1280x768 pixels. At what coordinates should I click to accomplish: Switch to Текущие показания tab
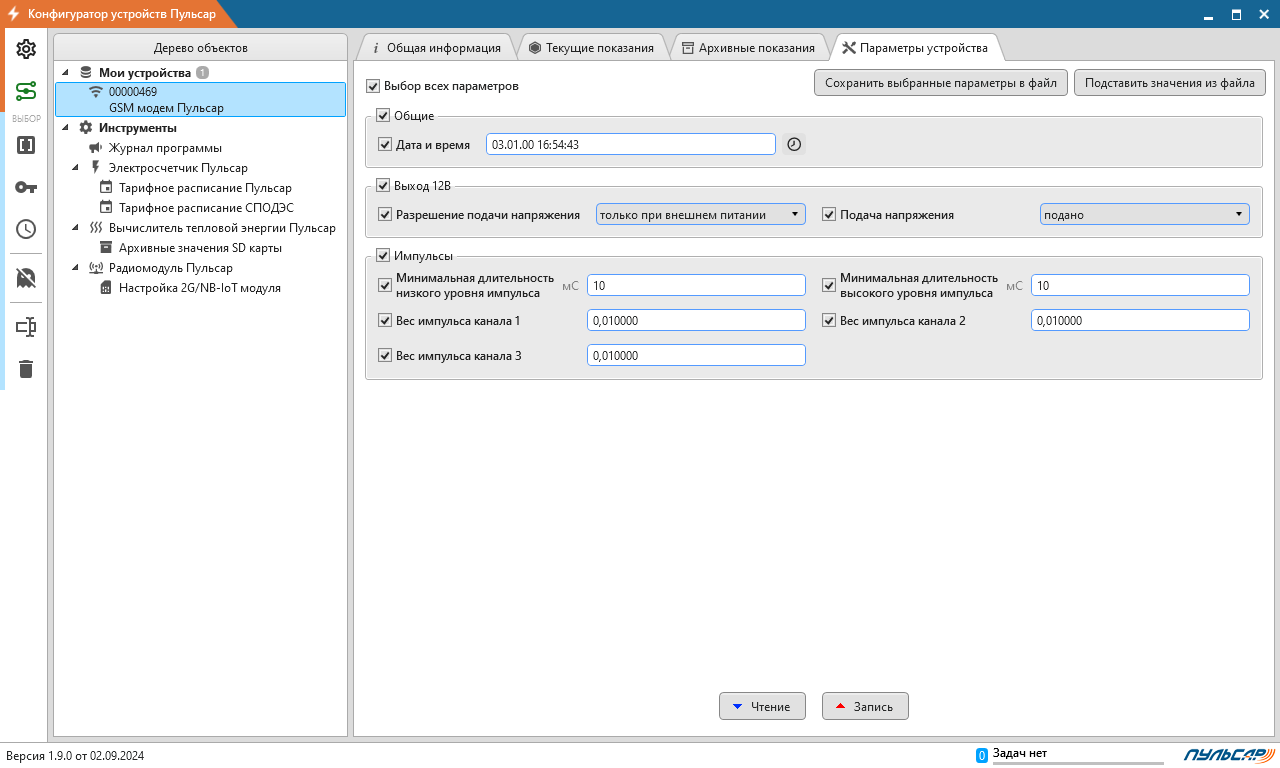coord(590,48)
